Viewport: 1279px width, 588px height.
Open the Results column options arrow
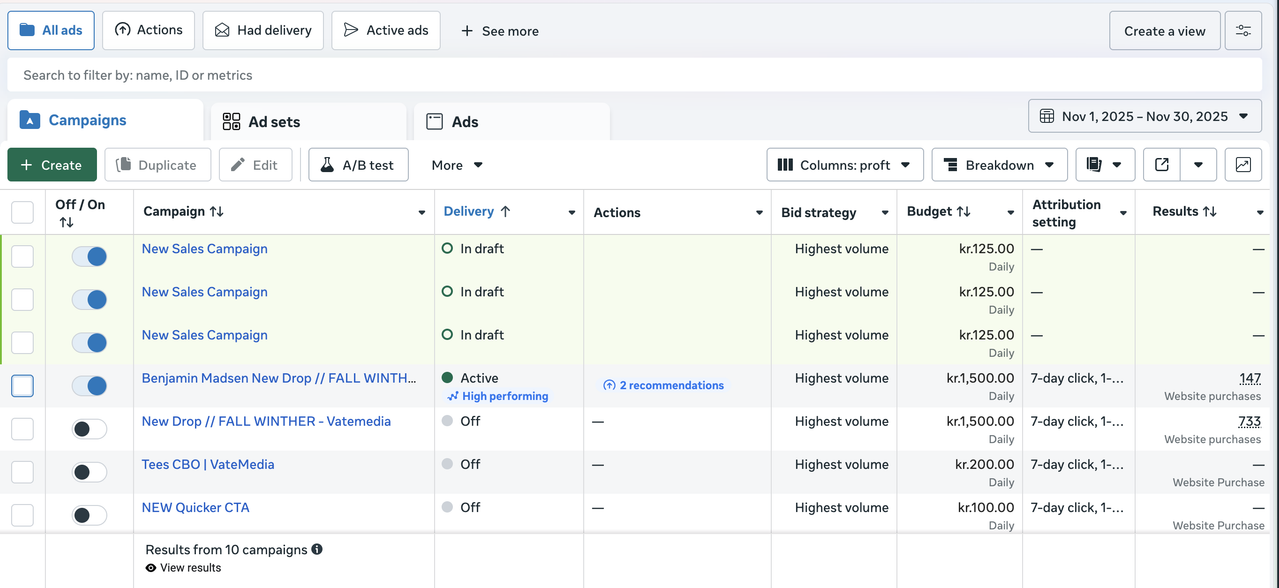(1260, 212)
